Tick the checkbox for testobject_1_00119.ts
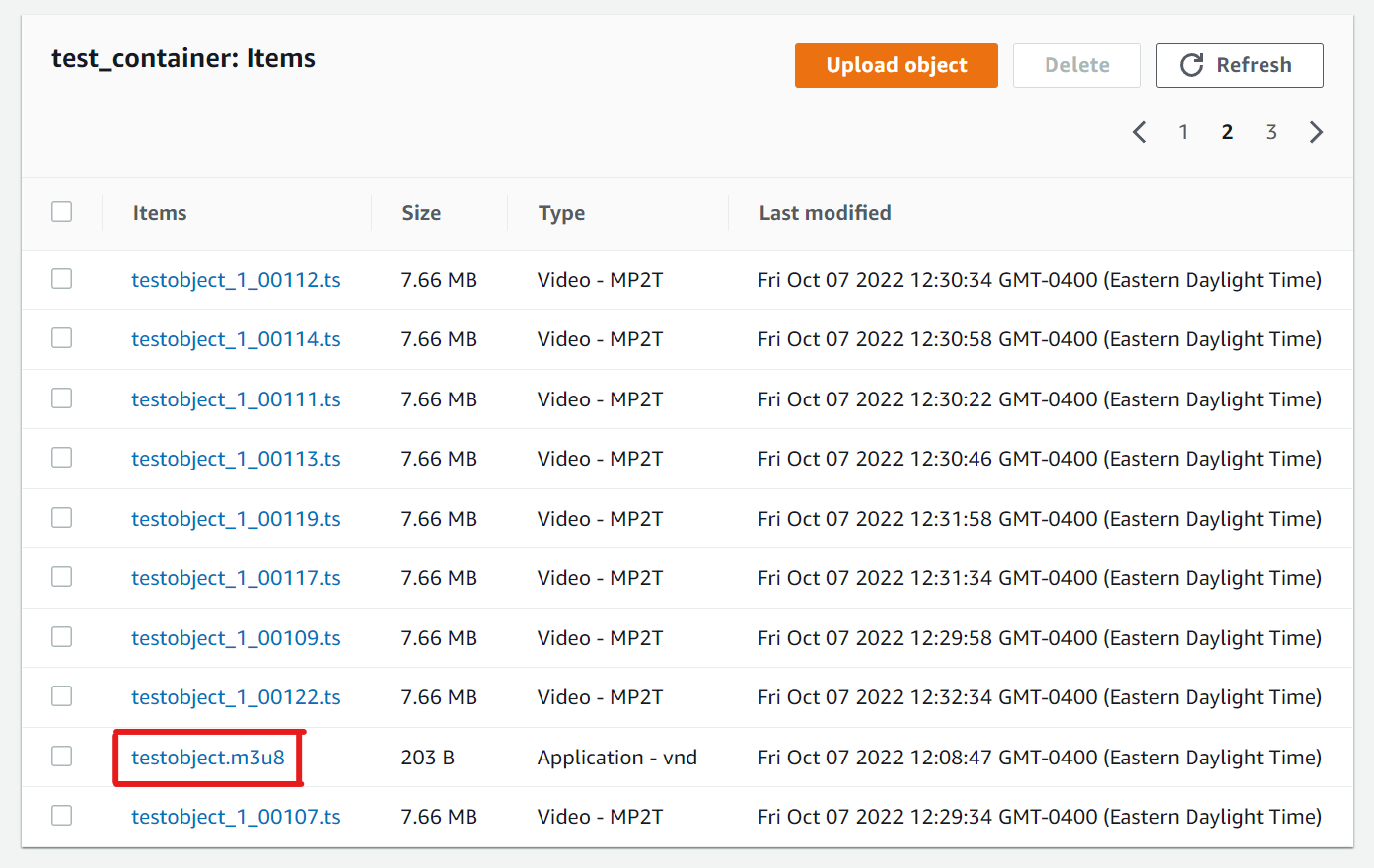Image resolution: width=1374 pixels, height=868 pixels. point(62,518)
